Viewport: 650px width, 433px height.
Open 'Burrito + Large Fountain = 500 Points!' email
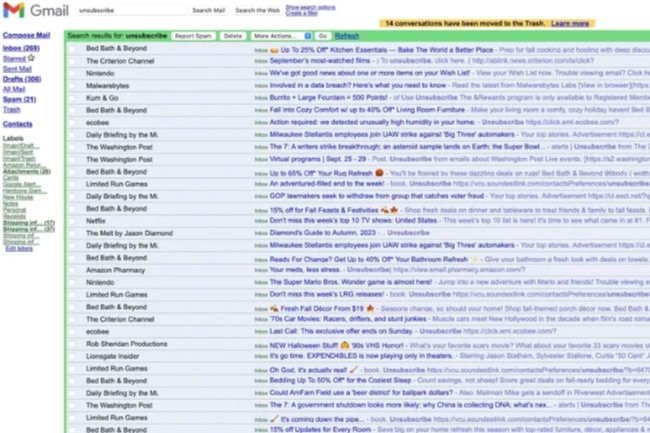(328, 98)
